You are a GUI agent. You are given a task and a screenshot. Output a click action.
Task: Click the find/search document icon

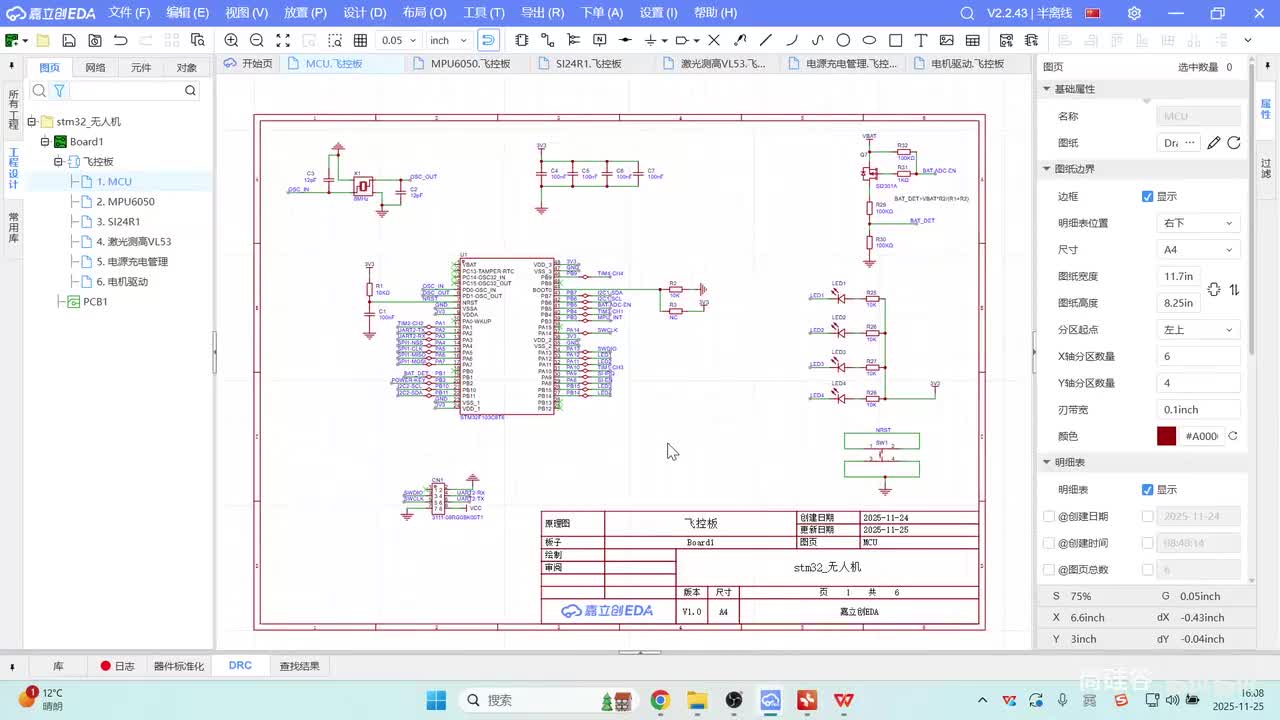(198, 41)
